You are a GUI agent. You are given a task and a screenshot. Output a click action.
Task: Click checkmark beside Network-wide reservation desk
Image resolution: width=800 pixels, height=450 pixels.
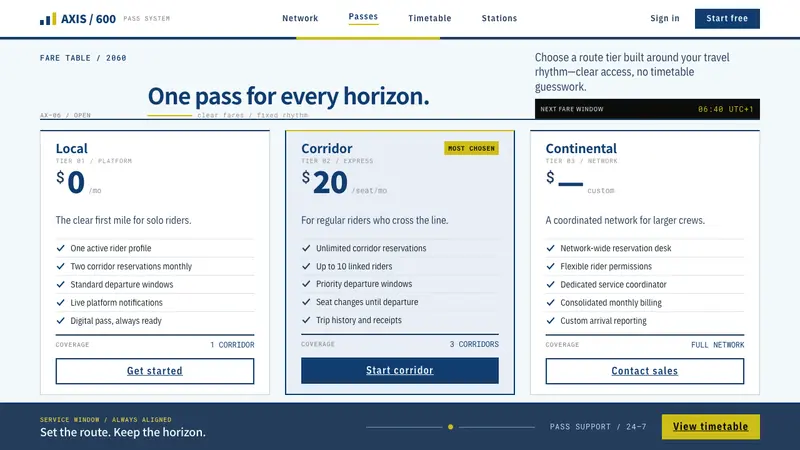tap(551, 248)
